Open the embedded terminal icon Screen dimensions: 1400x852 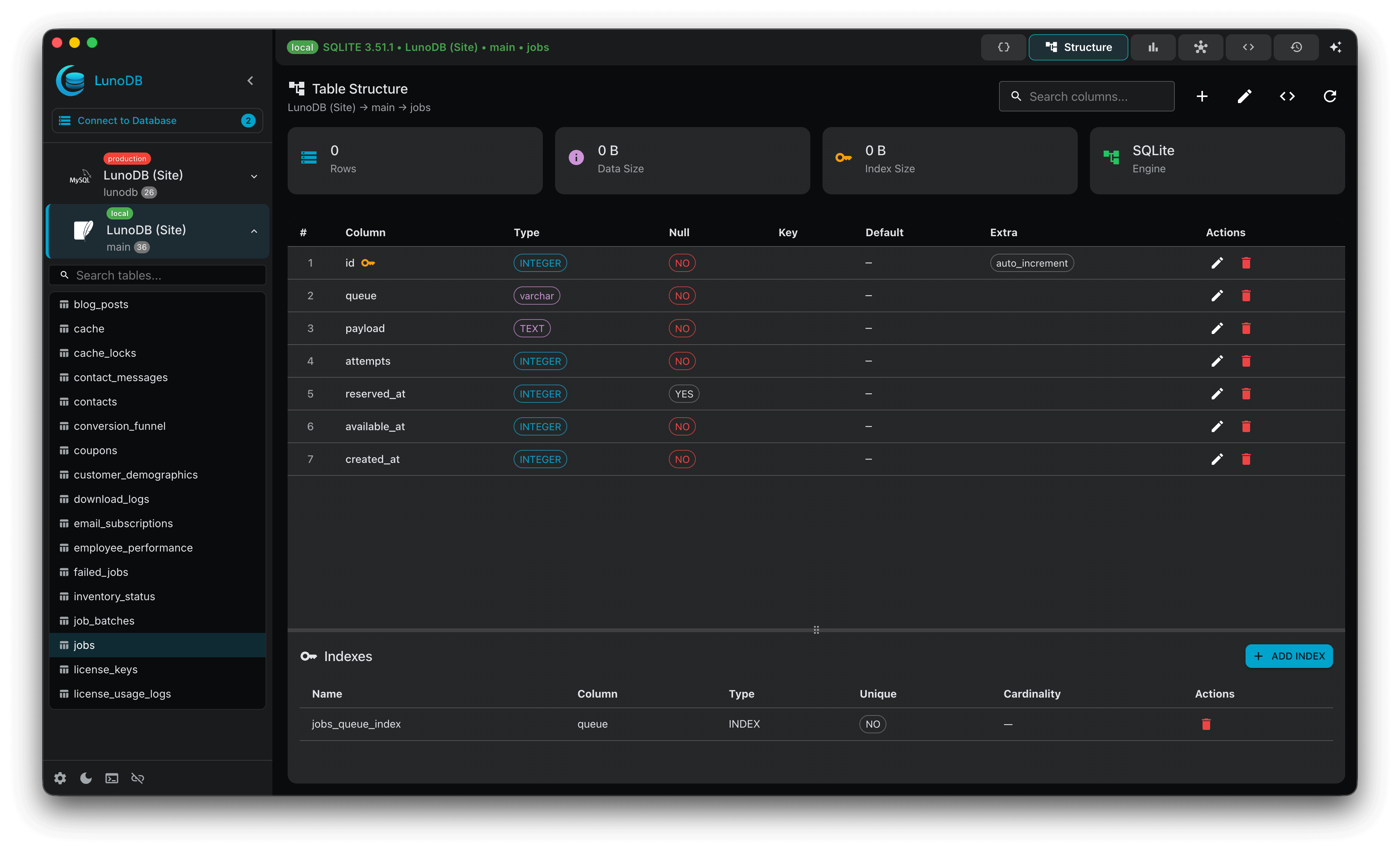[111, 778]
